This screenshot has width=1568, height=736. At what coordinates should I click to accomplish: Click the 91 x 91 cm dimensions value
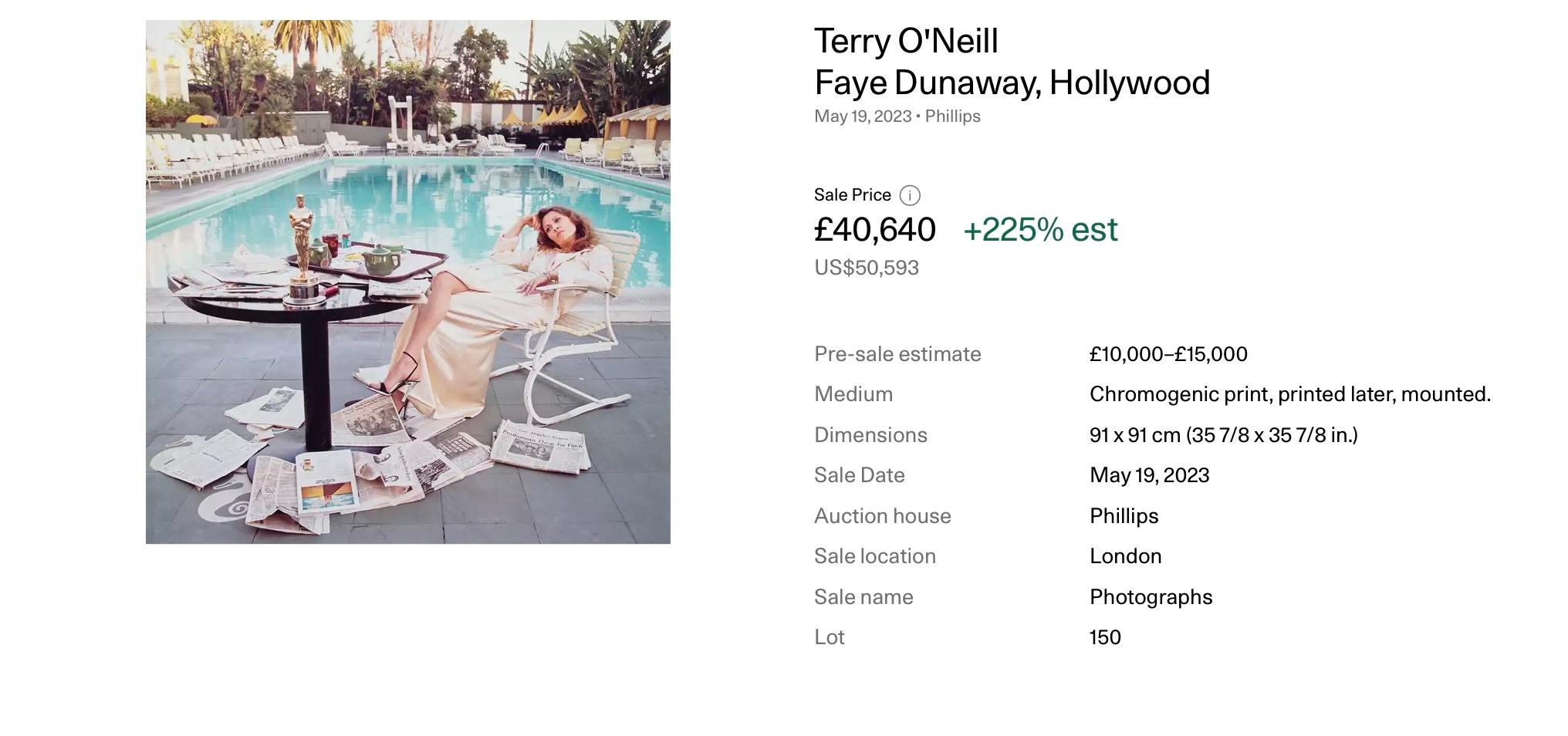pos(1223,435)
